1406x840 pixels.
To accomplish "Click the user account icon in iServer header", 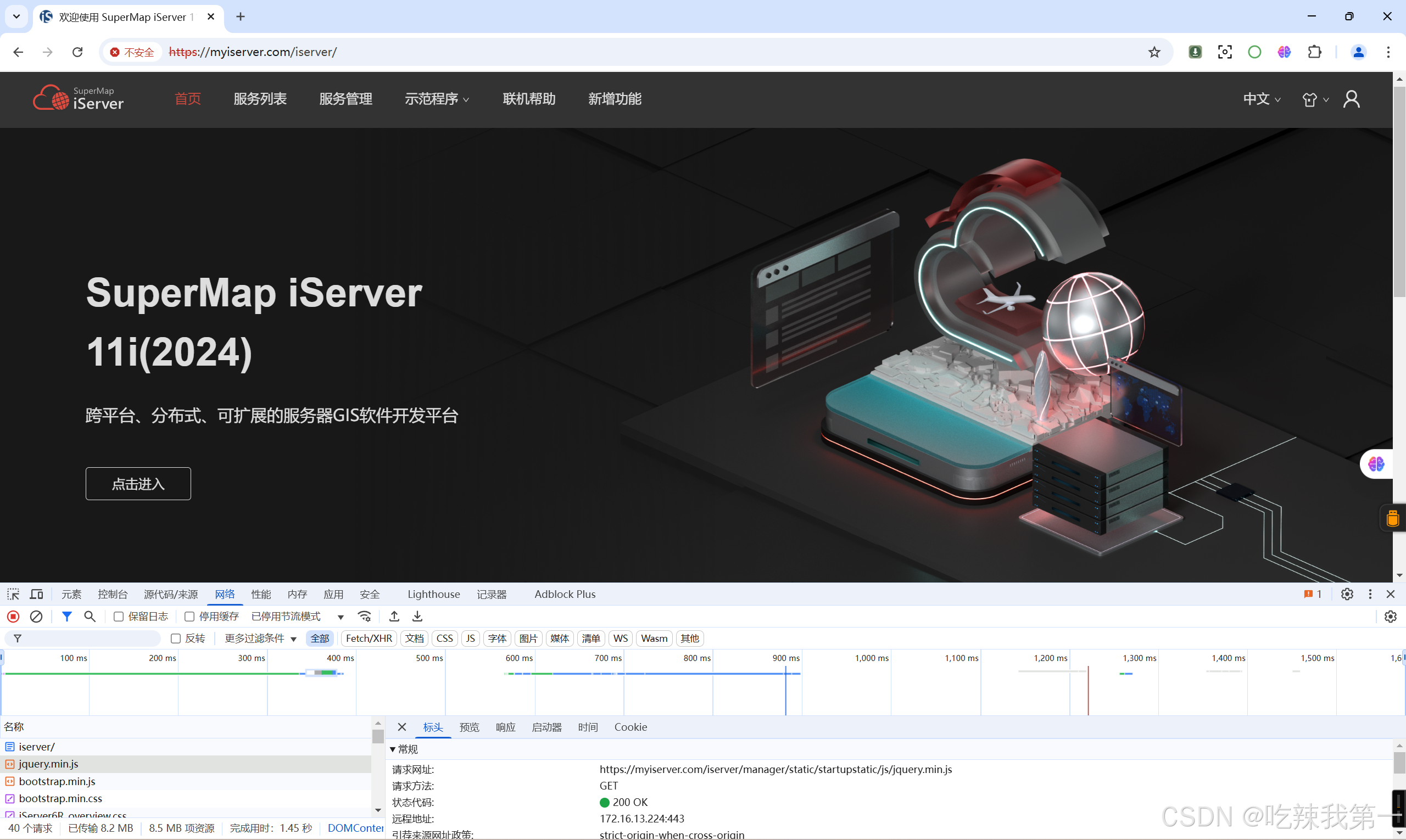I will click(x=1352, y=99).
